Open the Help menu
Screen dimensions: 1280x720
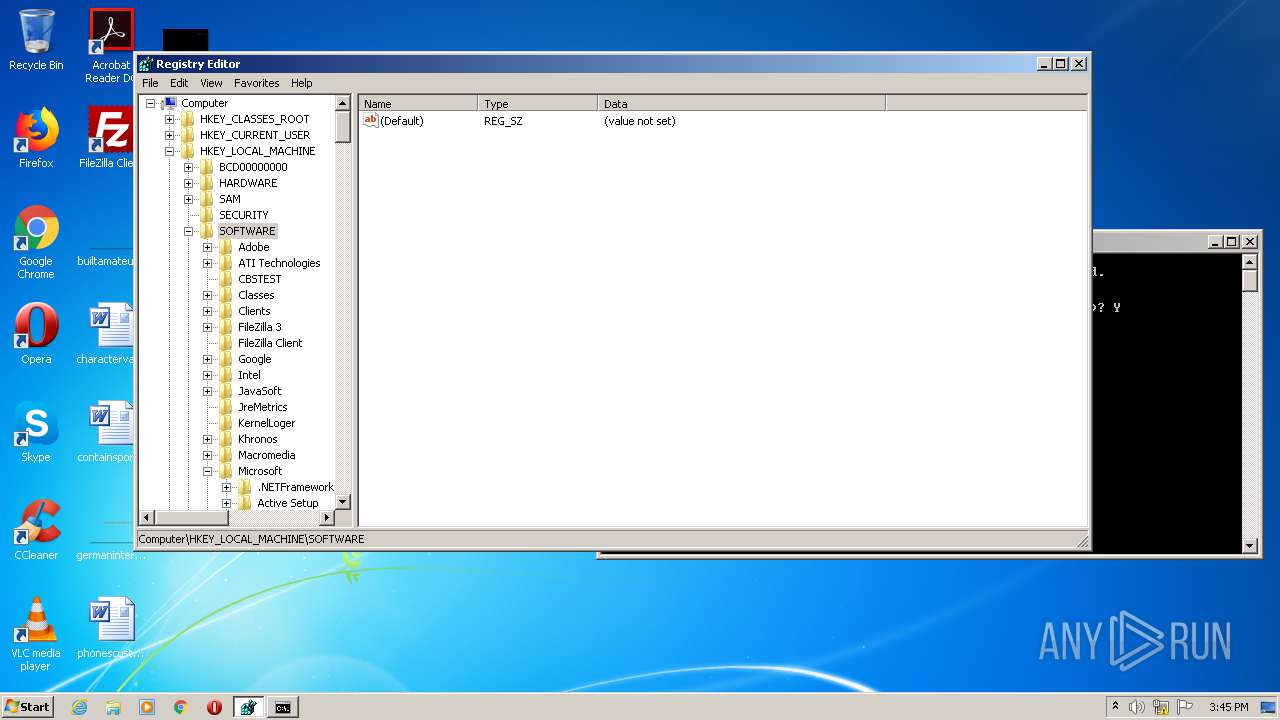point(301,83)
